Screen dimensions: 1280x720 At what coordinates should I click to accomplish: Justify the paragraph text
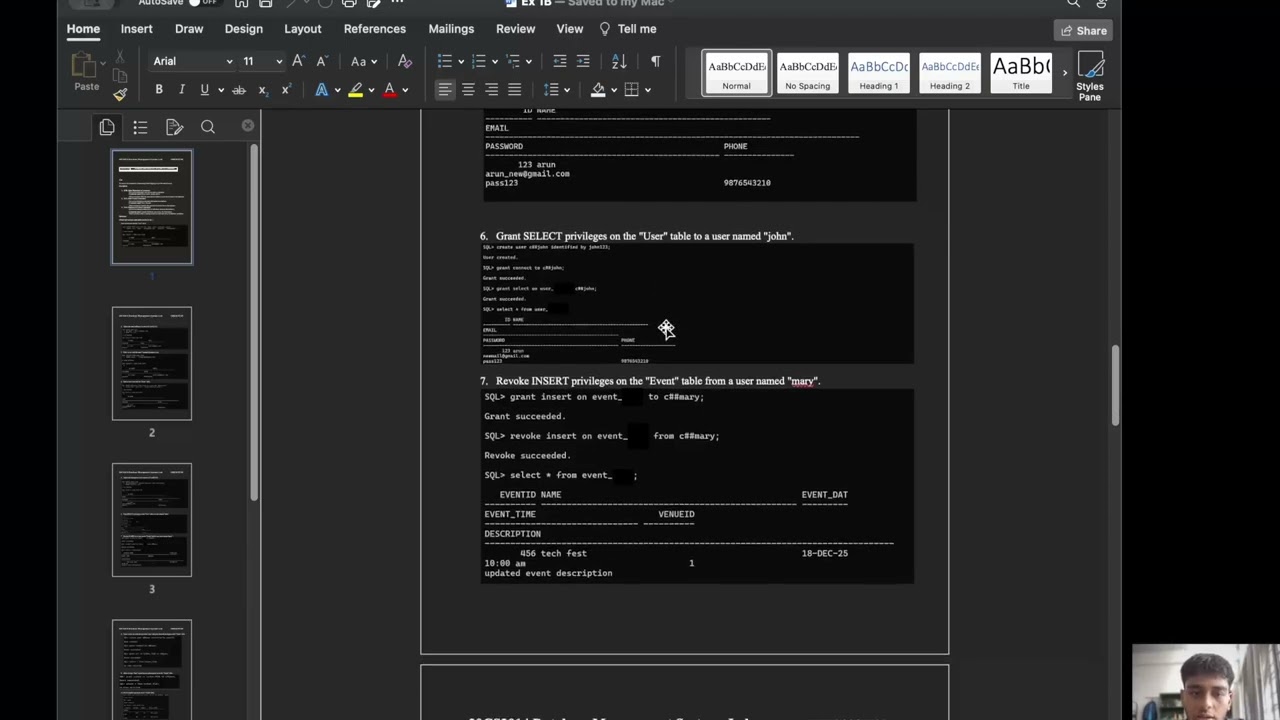point(514,90)
